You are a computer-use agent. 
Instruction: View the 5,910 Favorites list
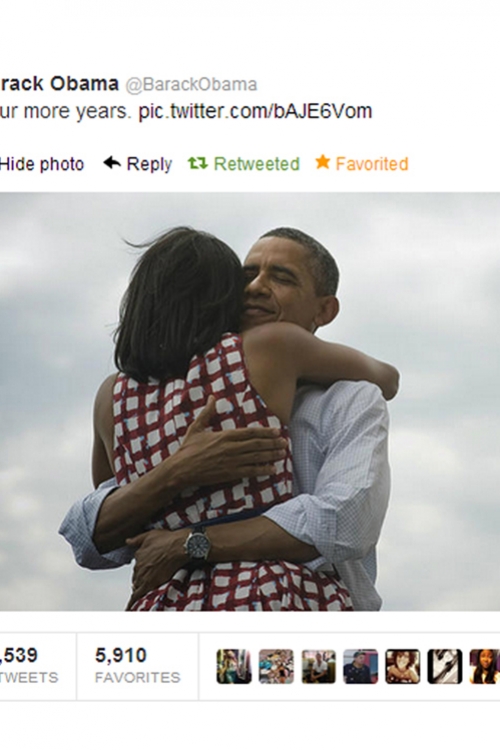coord(137,666)
